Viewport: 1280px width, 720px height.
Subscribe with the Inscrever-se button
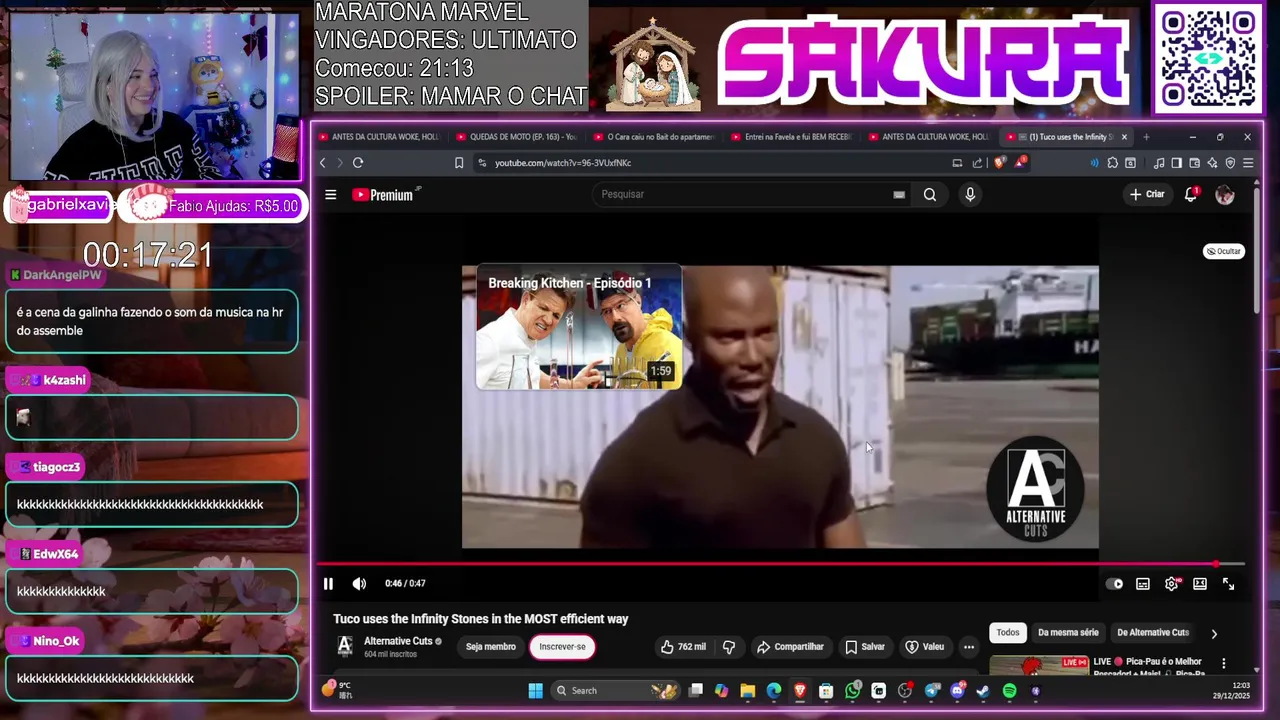pos(562,647)
